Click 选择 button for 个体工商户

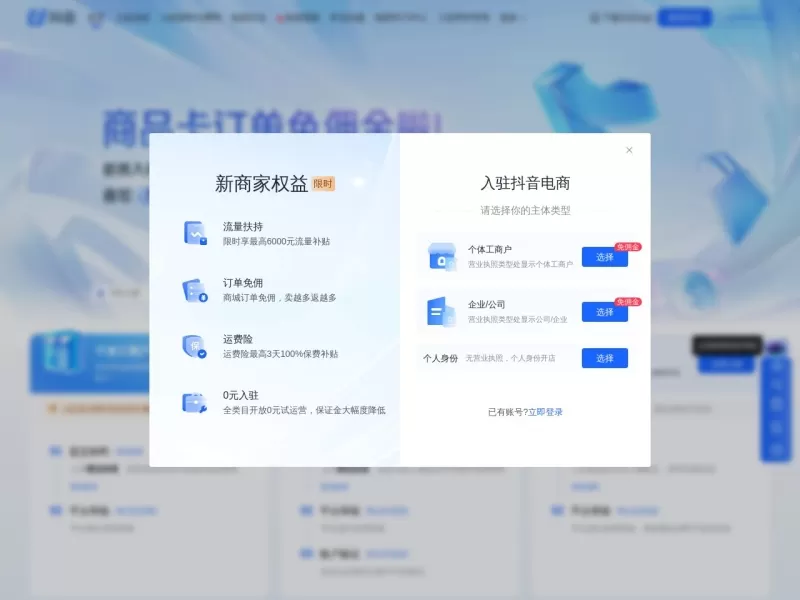(604, 256)
